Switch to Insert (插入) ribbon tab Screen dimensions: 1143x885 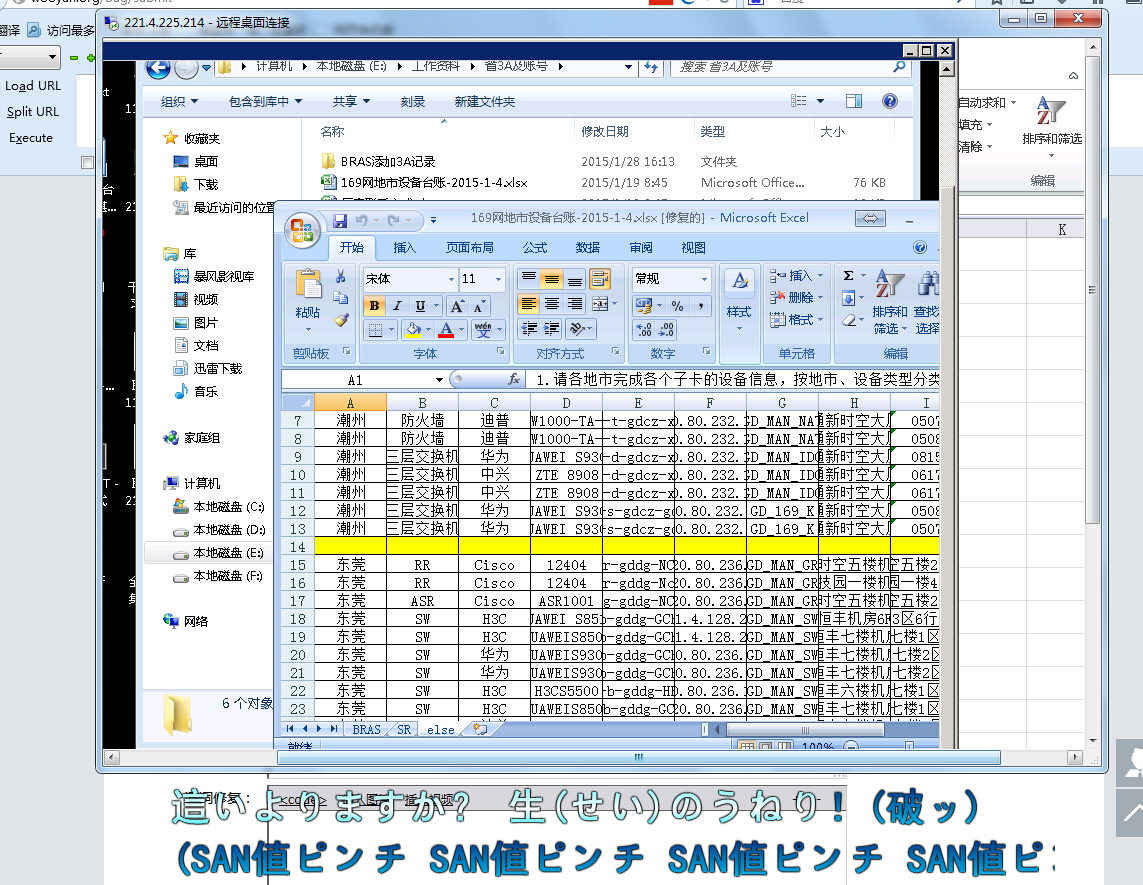(x=405, y=248)
